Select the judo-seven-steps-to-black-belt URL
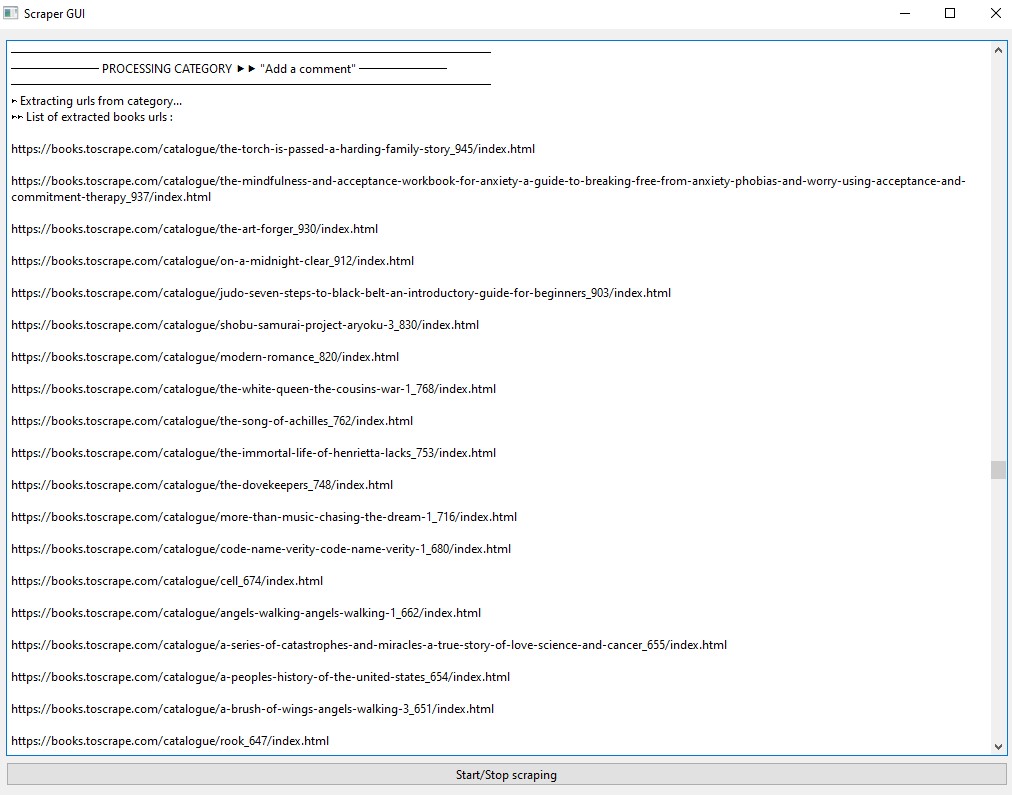1012x795 pixels. pyautogui.click(x=341, y=293)
